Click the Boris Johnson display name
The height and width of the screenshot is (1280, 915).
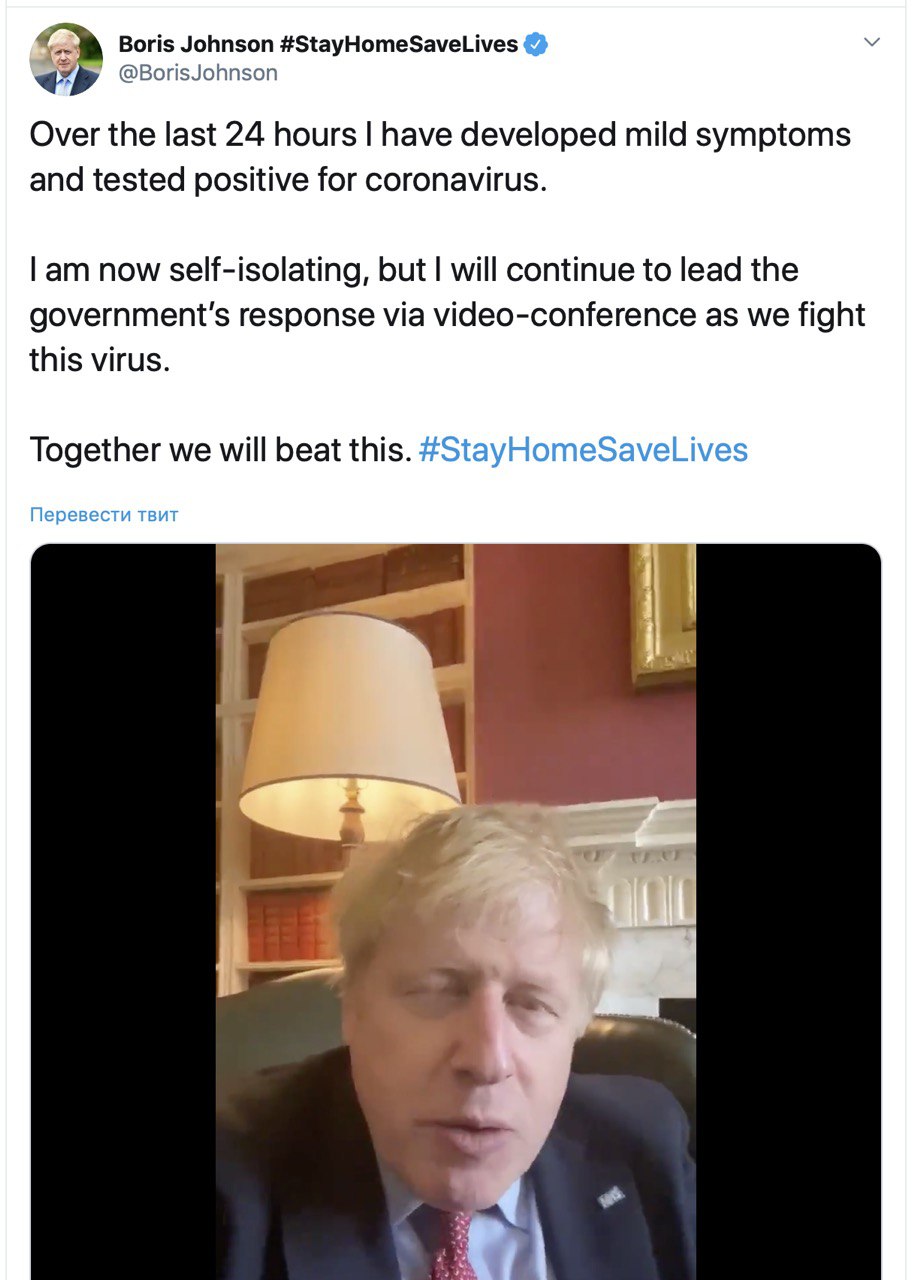coord(195,45)
